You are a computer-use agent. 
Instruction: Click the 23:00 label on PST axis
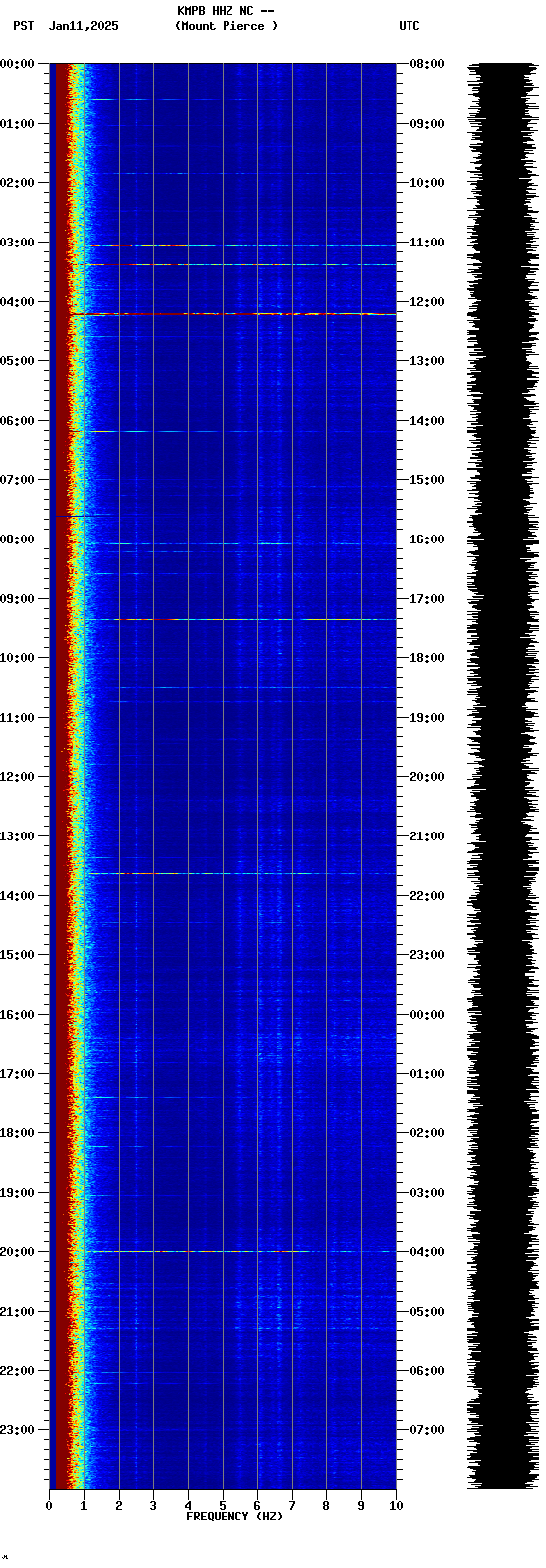(x=18, y=1430)
